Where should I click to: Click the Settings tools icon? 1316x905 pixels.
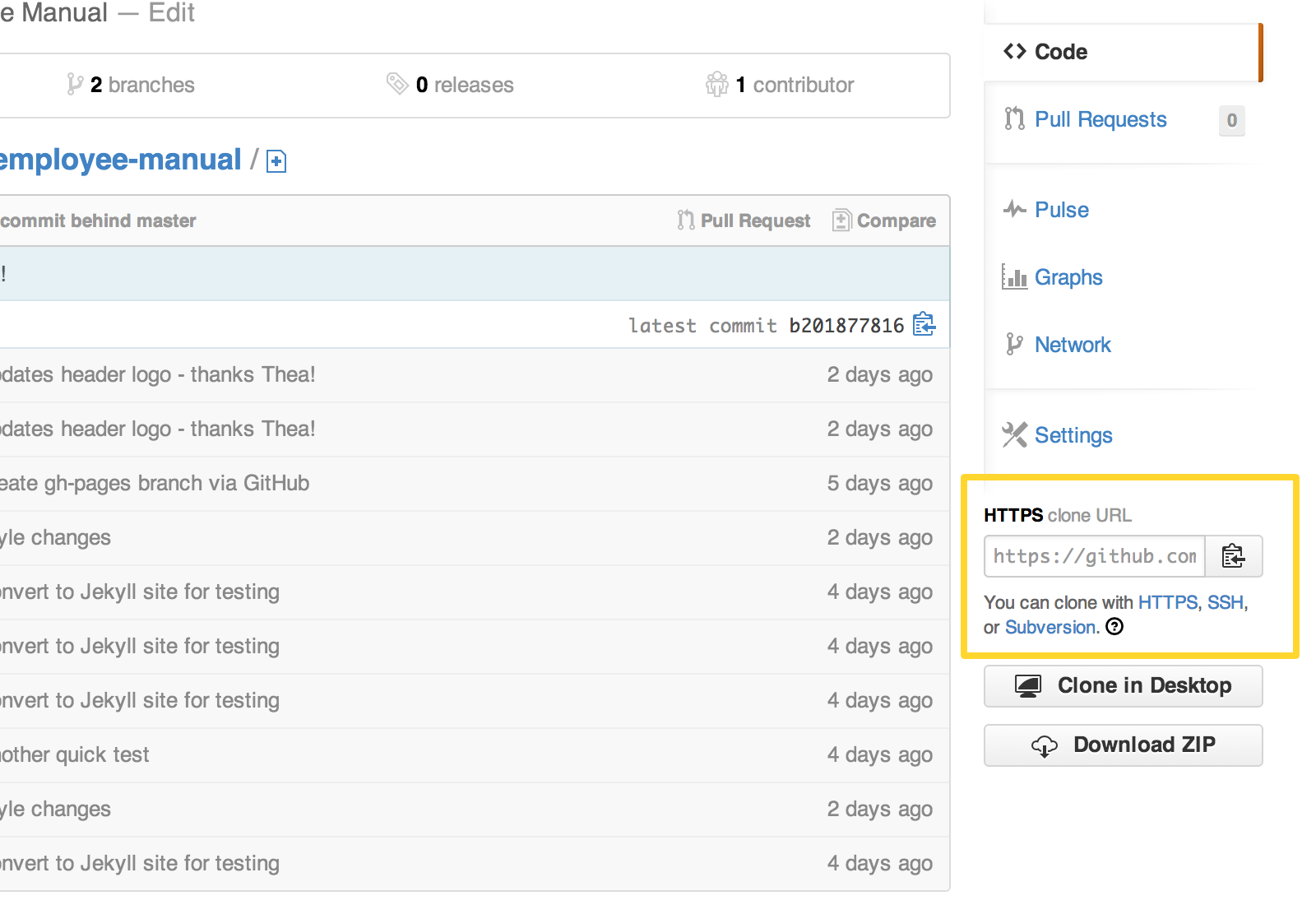tap(1014, 434)
